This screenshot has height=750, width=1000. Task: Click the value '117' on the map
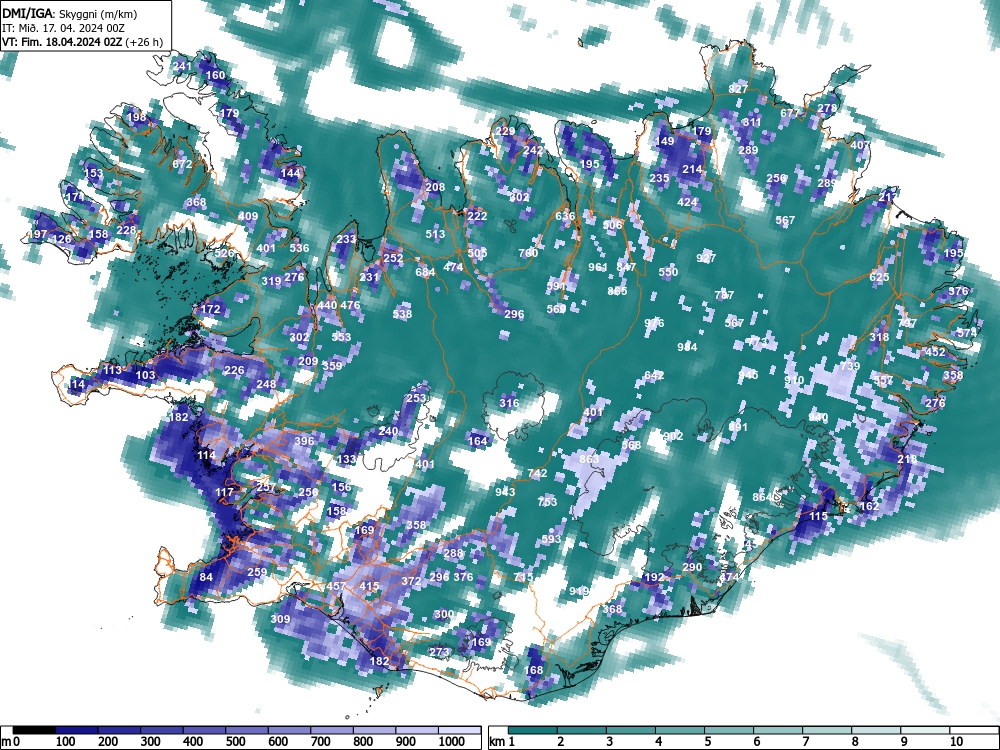tap(224, 492)
